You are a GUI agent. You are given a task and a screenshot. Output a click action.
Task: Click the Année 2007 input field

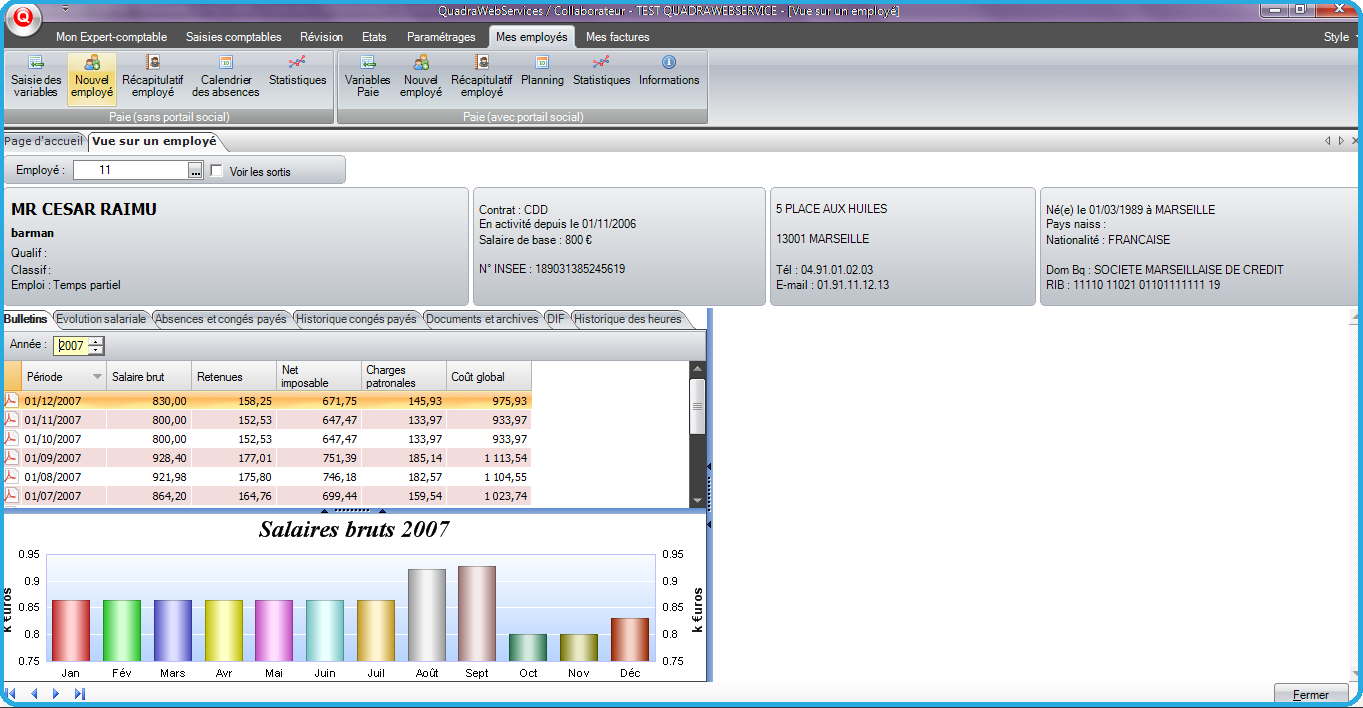pyautogui.click(x=70, y=346)
